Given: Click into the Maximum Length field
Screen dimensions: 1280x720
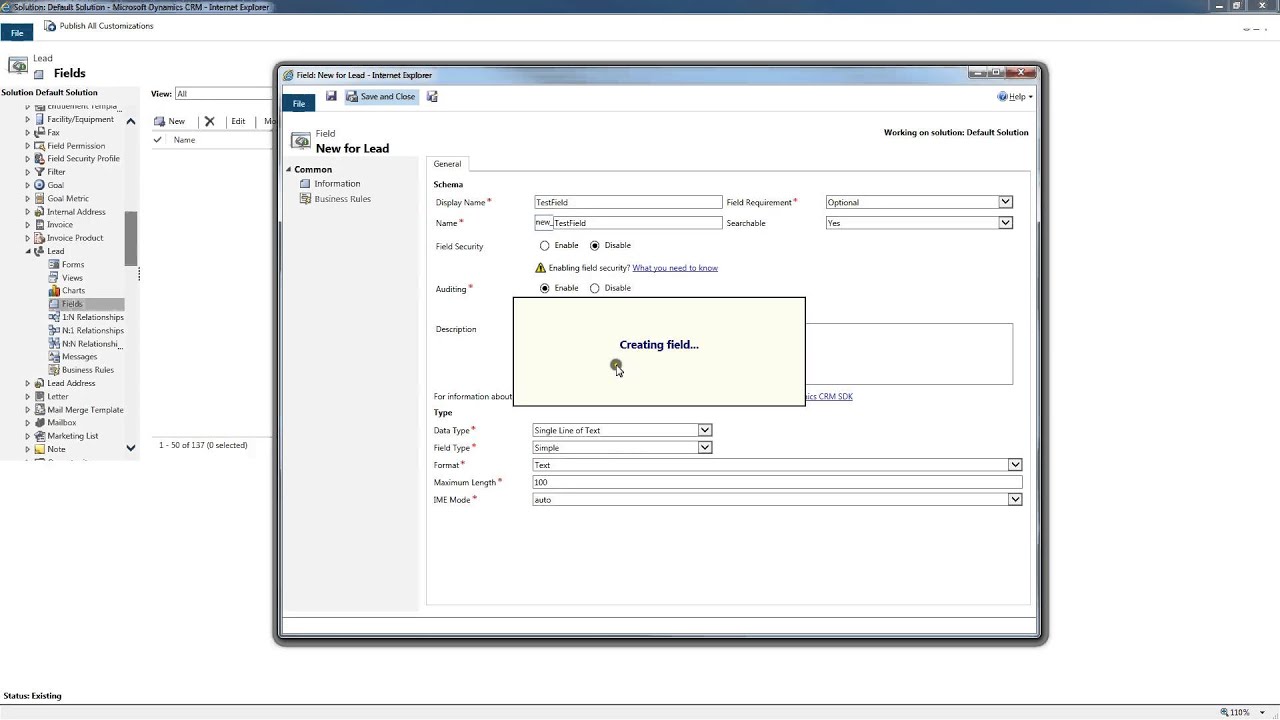Looking at the screenshot, I should (x=777, y=482).
